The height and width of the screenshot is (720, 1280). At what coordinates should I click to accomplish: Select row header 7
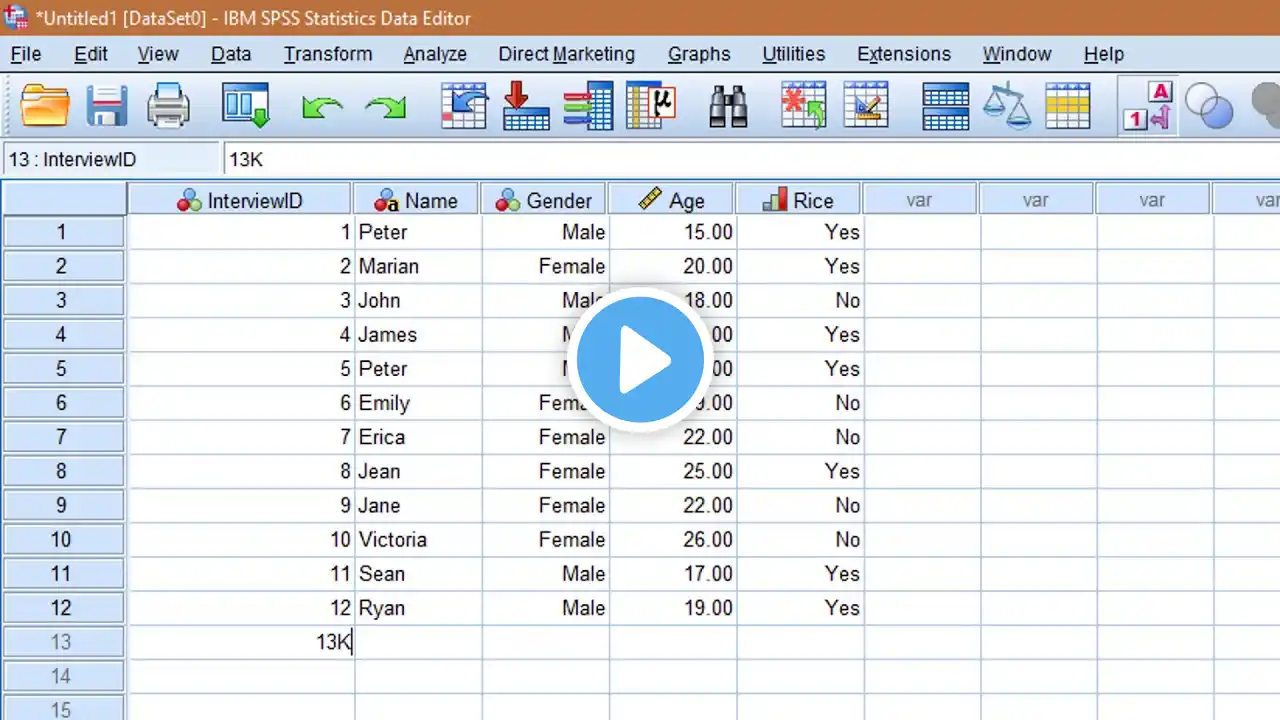[x=62, y=437]
